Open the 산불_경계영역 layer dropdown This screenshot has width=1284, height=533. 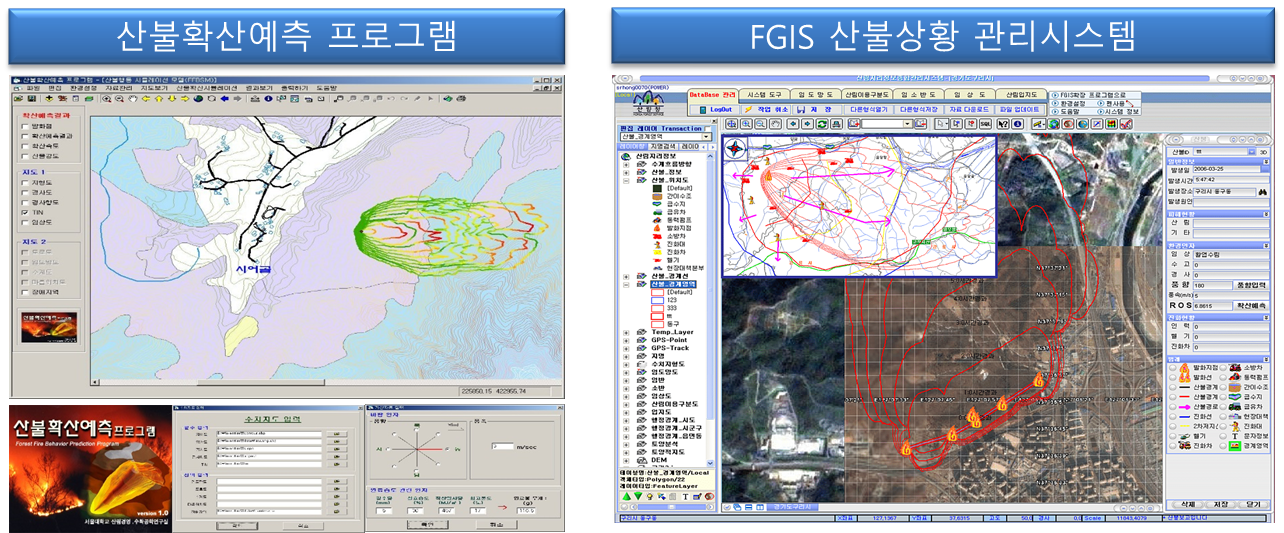click(x=707, y=136)
